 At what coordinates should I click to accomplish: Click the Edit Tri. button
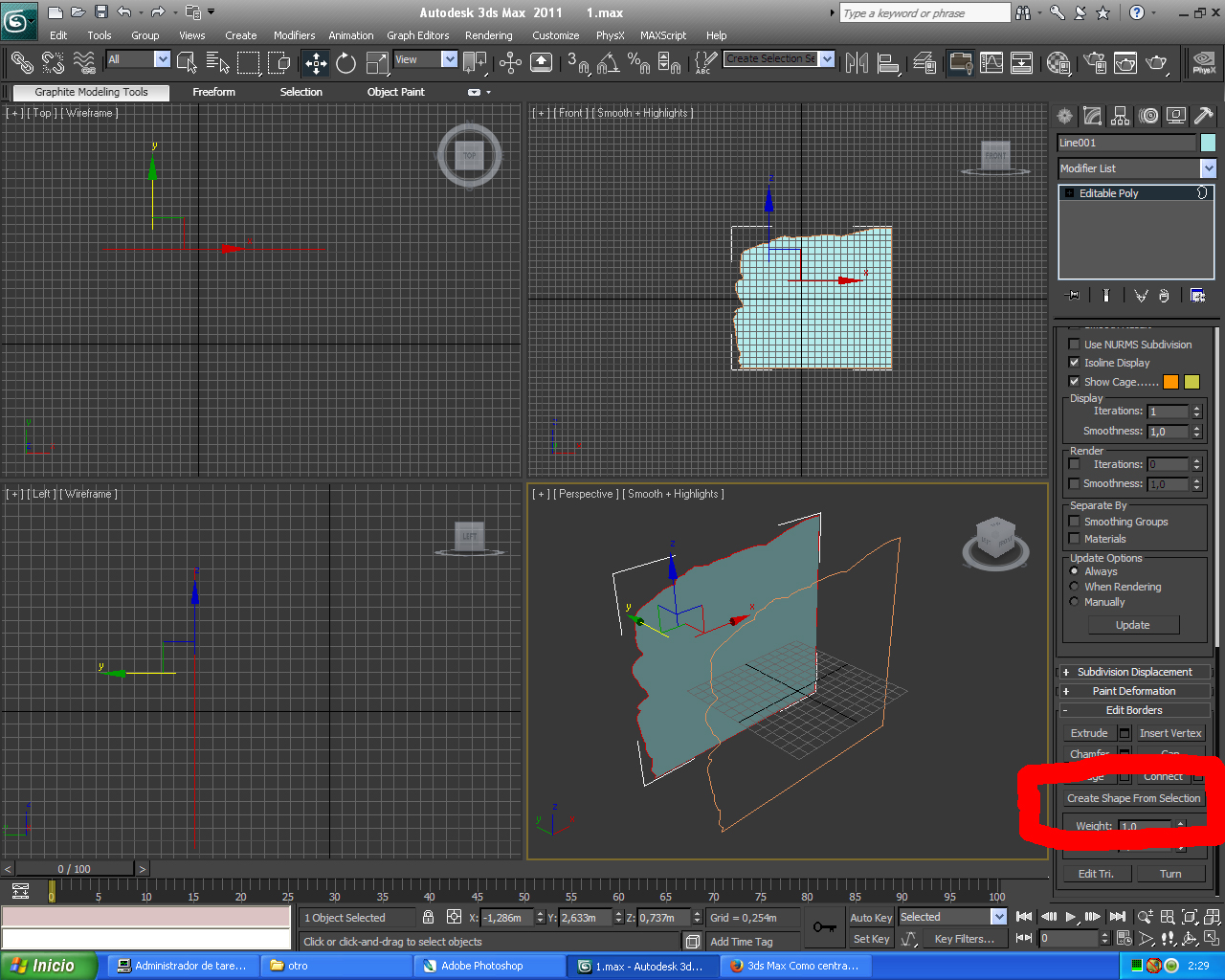point(1097,874)
